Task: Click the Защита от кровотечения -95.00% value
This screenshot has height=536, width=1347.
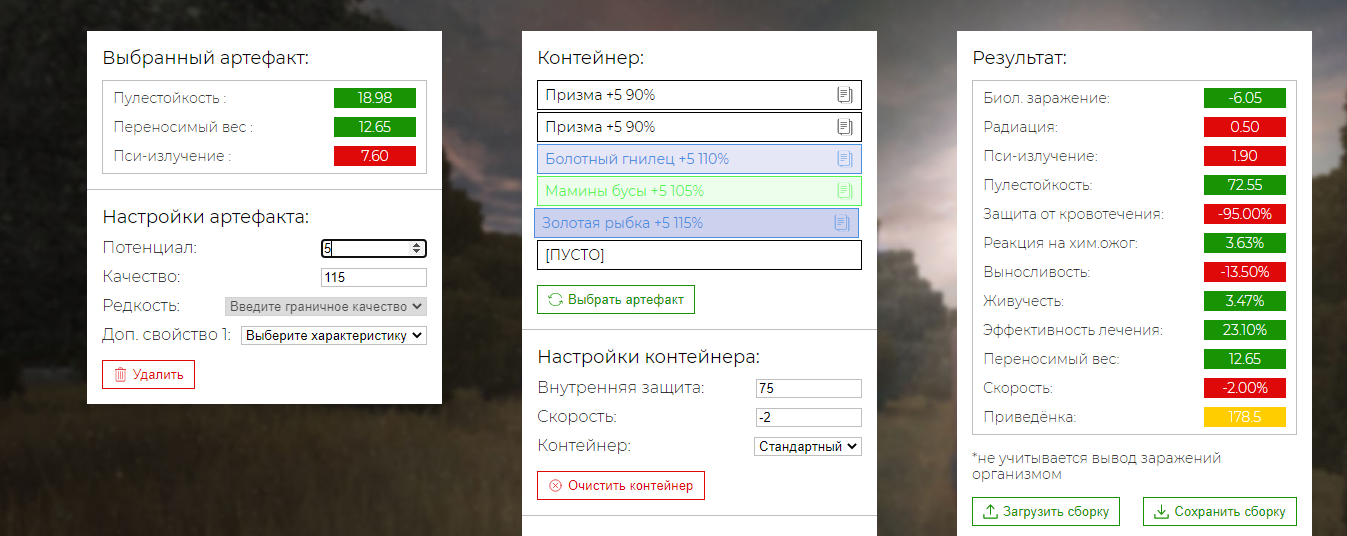Action: (x=1244, y=214)
